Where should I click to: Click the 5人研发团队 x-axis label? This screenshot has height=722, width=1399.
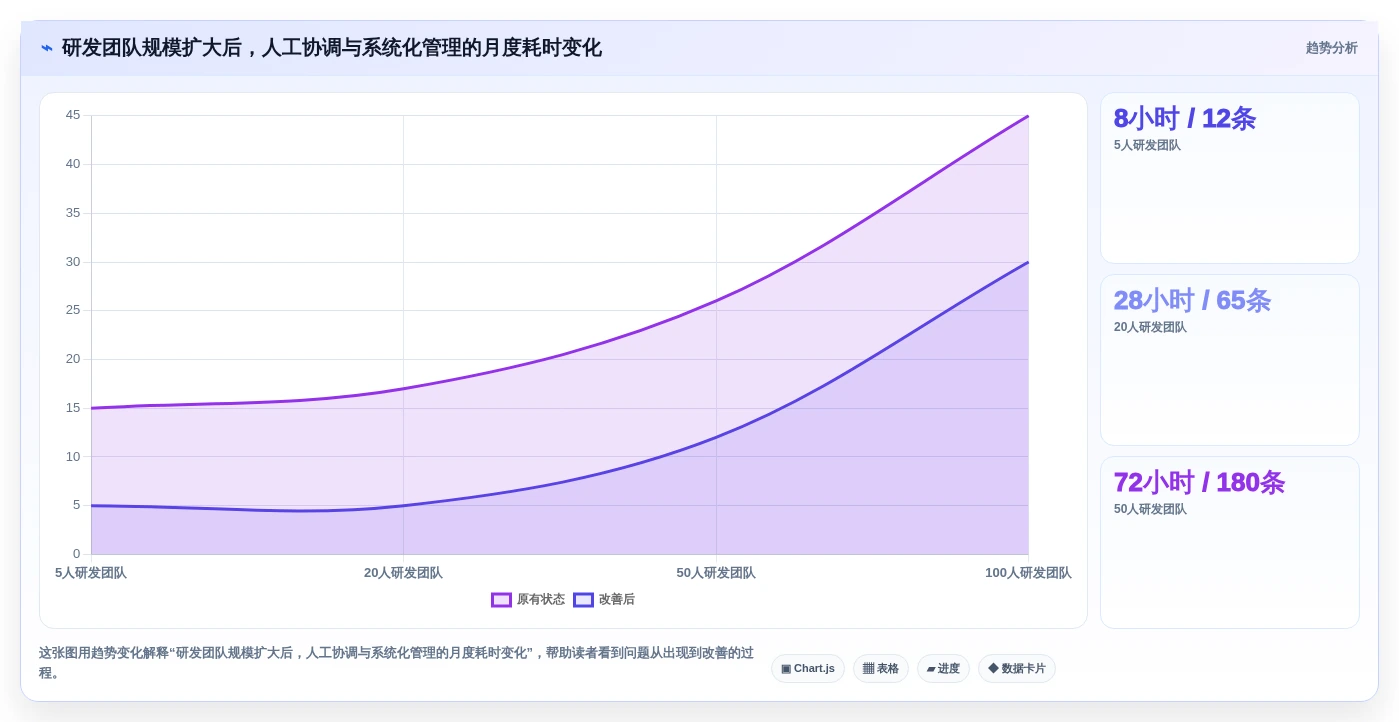coord(91,573)
